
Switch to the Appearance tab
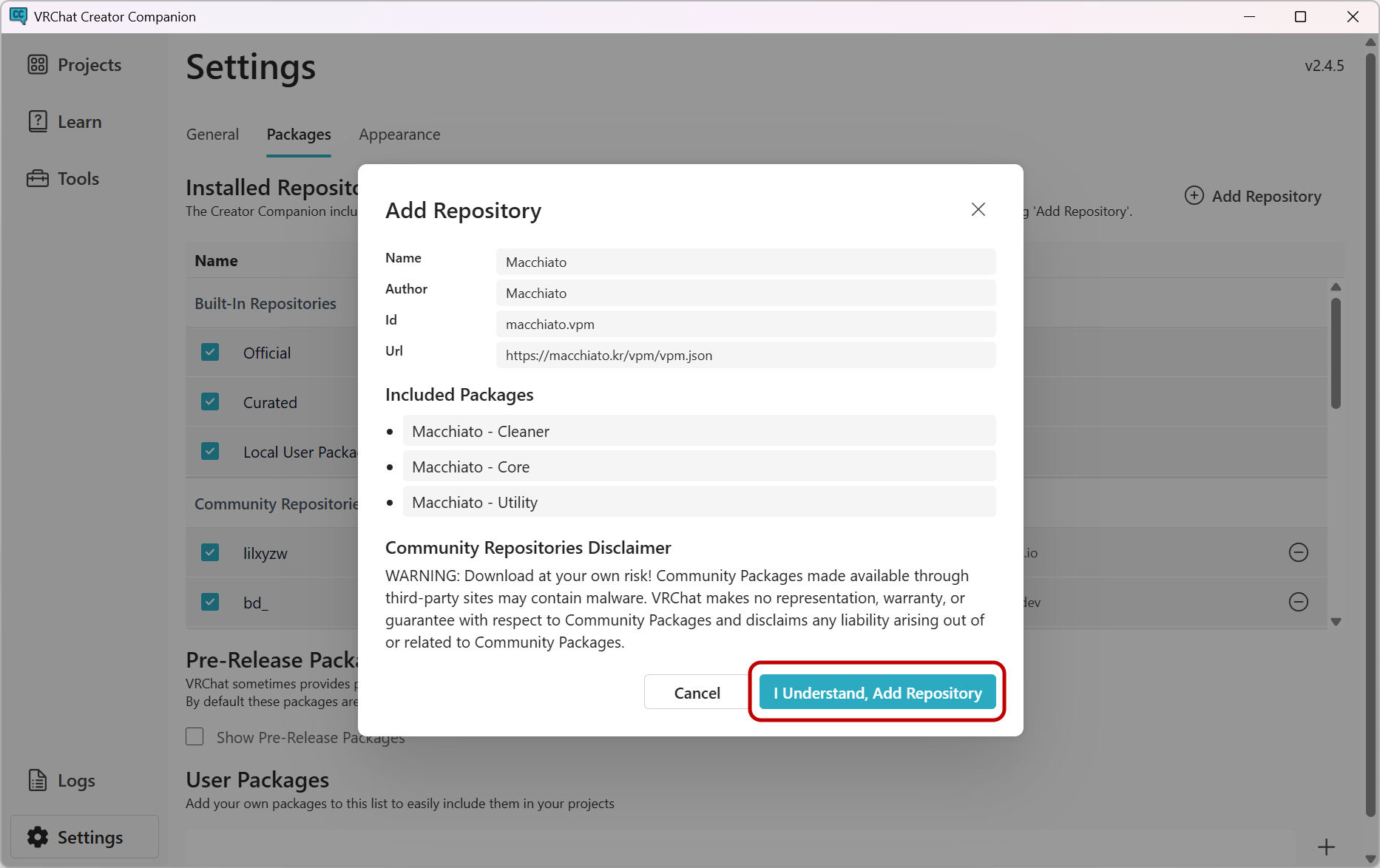click(399, 135)
